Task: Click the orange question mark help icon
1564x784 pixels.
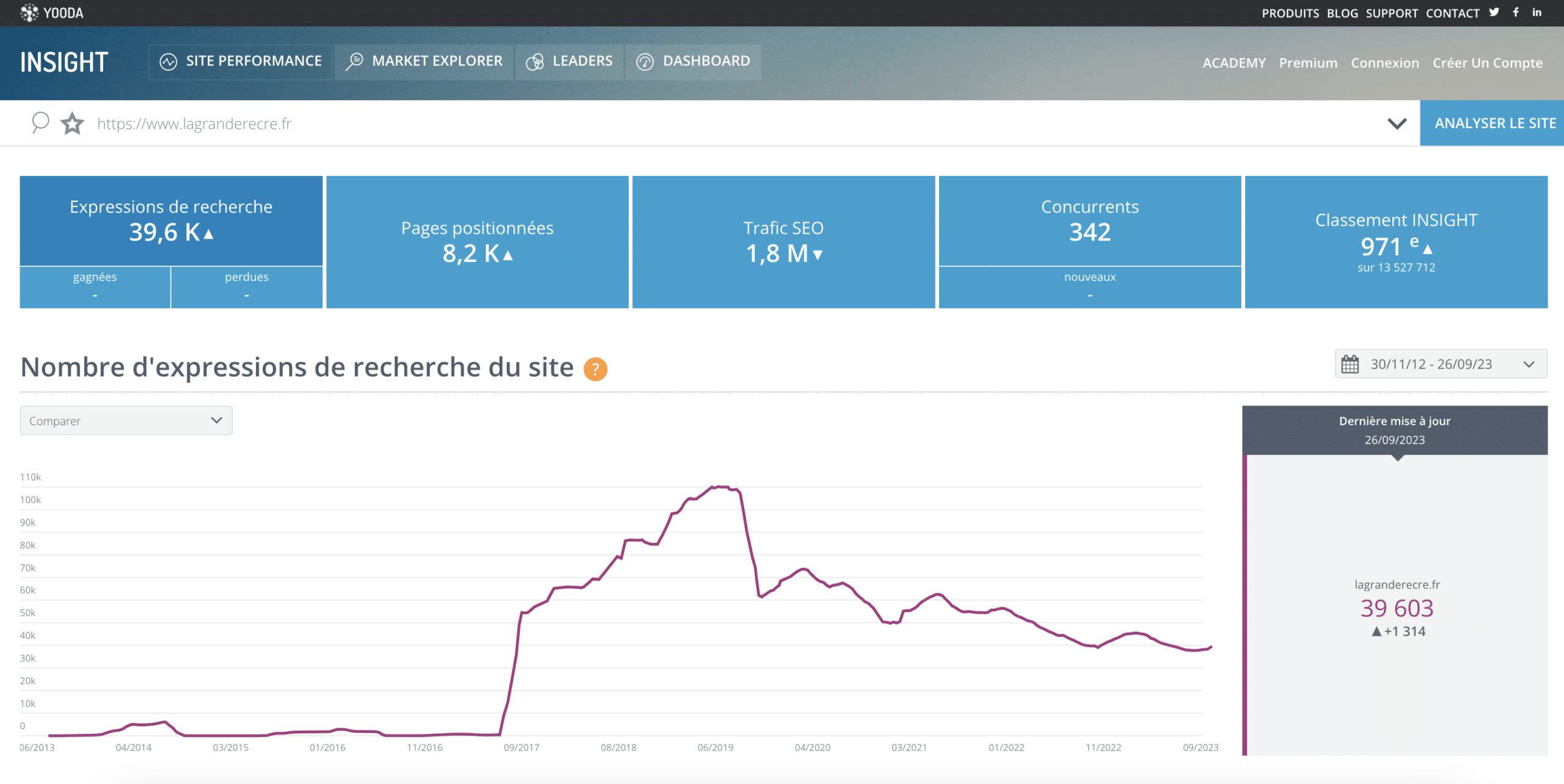Action: 595,369
